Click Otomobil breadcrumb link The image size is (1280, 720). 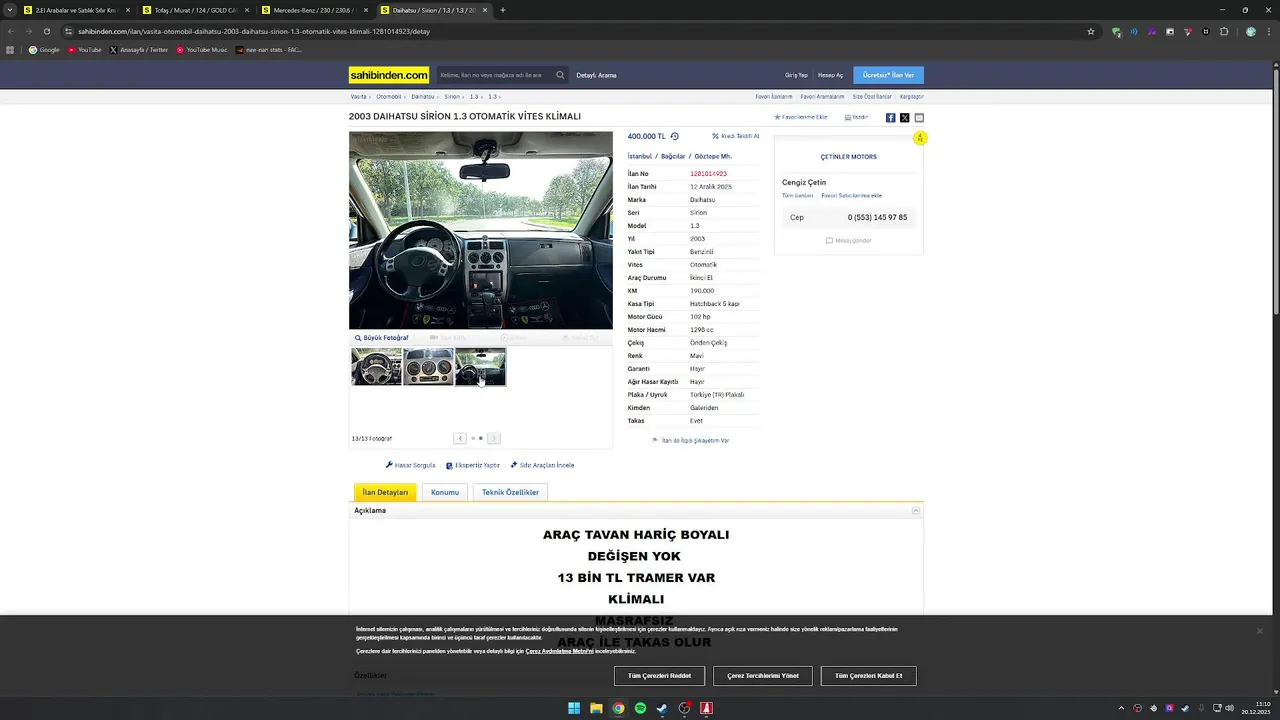coord(389,97)
